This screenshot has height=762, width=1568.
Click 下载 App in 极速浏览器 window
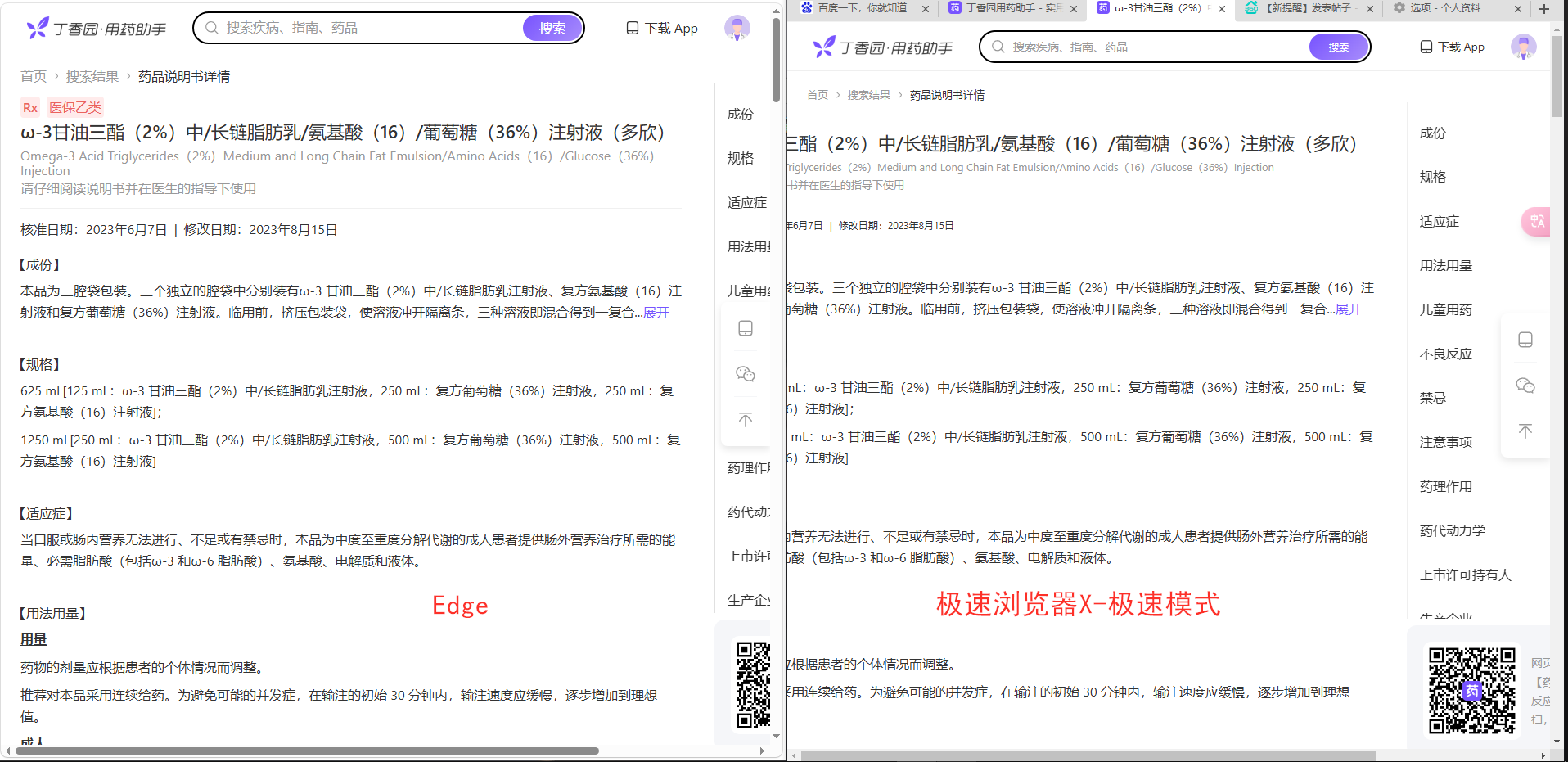[x=1453, y=47]
